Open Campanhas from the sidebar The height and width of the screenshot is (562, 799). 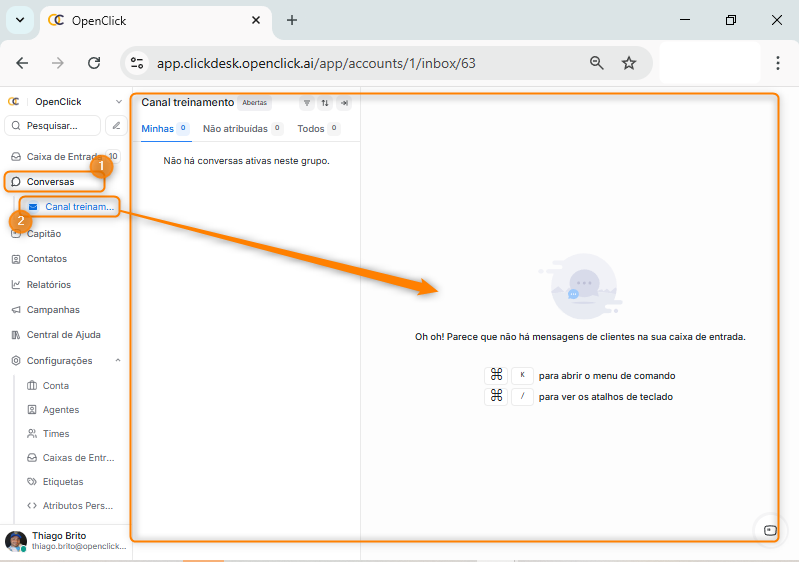coord(52,310)
